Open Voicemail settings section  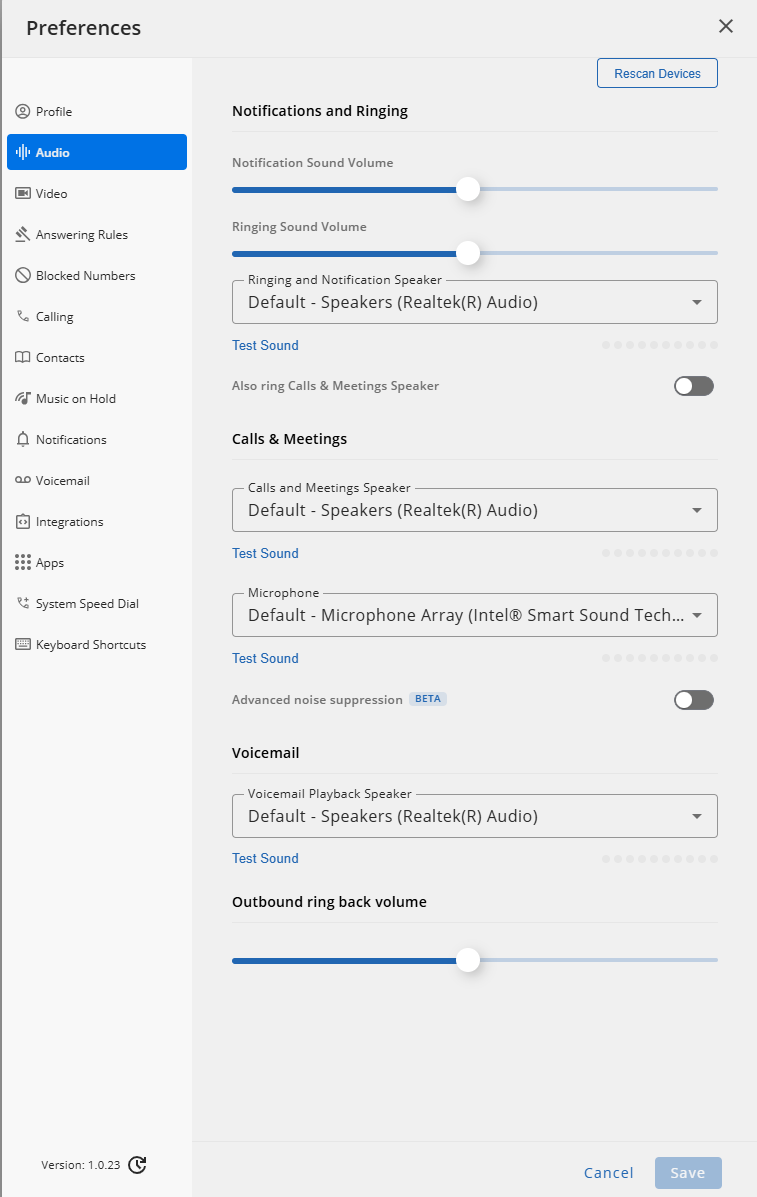97,480
